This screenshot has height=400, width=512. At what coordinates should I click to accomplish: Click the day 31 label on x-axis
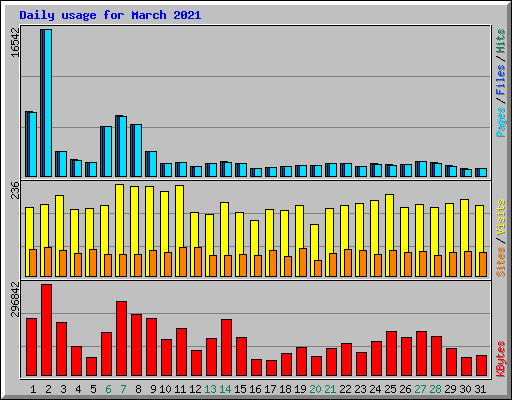coord(480,389)
